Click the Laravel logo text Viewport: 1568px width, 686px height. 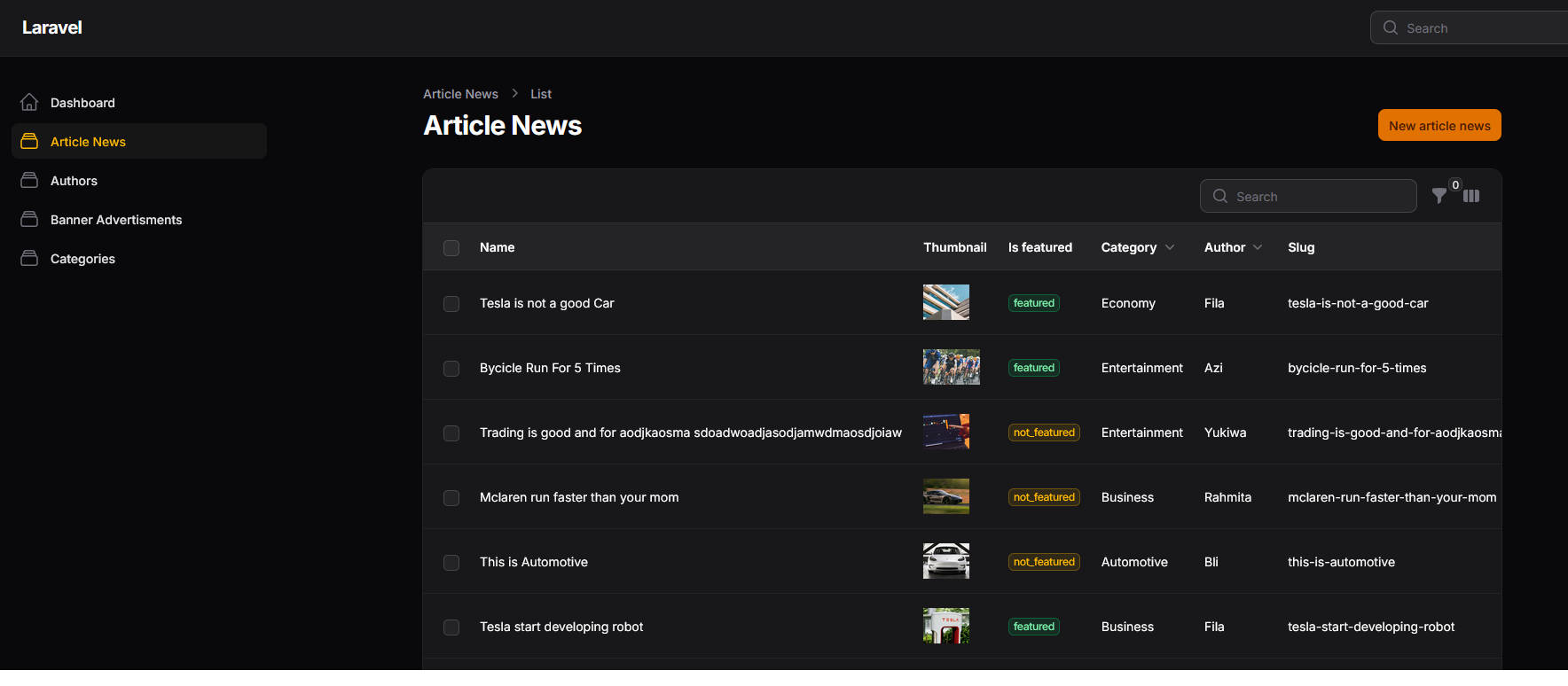point(52,27)
